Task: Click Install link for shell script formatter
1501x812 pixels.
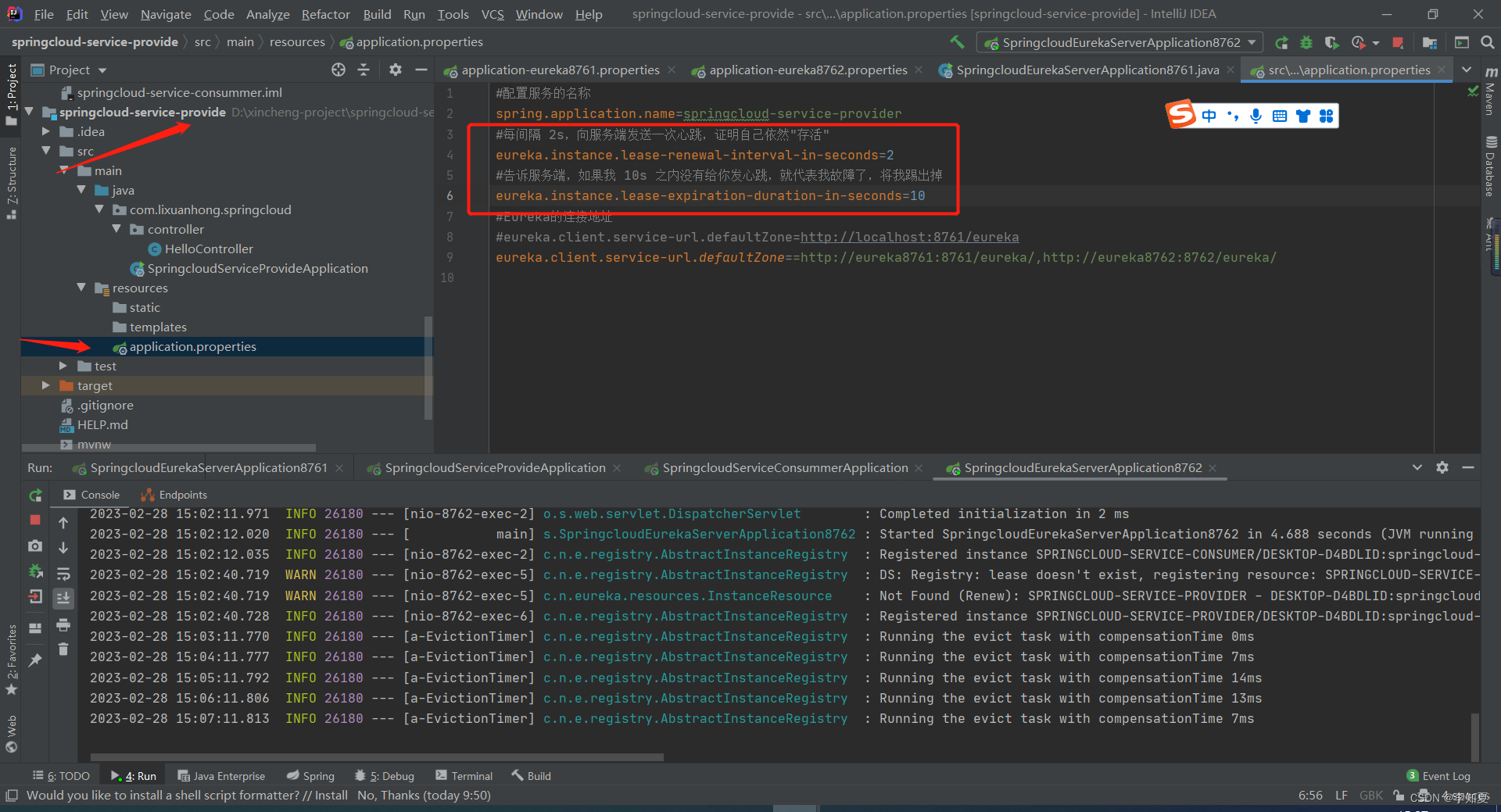Action: tap(331, 795)
